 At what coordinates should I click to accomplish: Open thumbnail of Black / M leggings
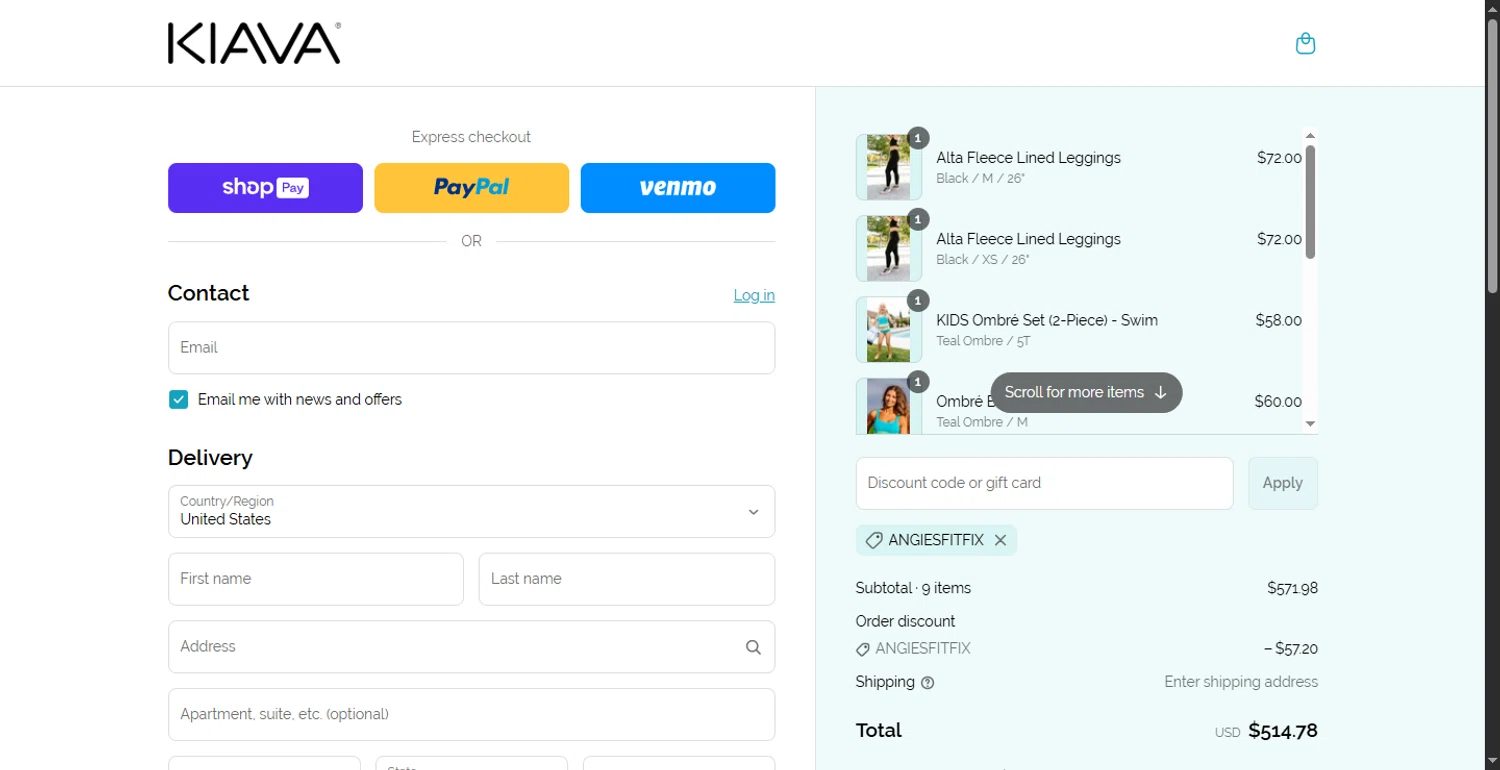pos(888,167)
